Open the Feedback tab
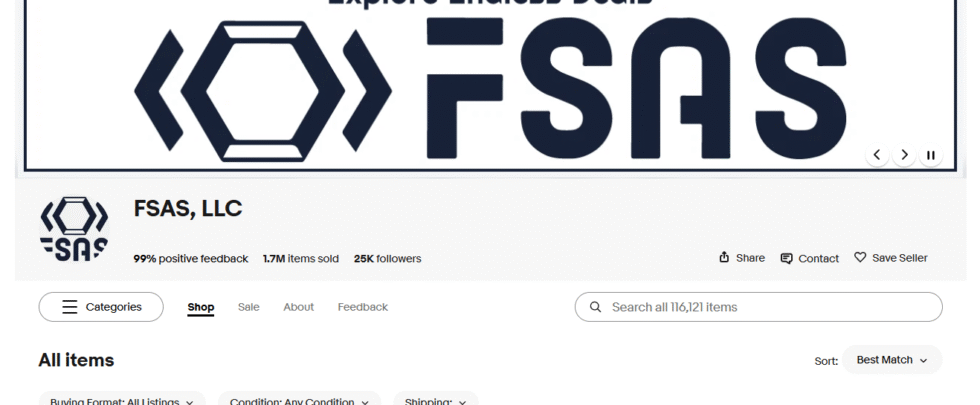This screenshot has height=405, width=980. pyautogui.click(x=362, y=307)
